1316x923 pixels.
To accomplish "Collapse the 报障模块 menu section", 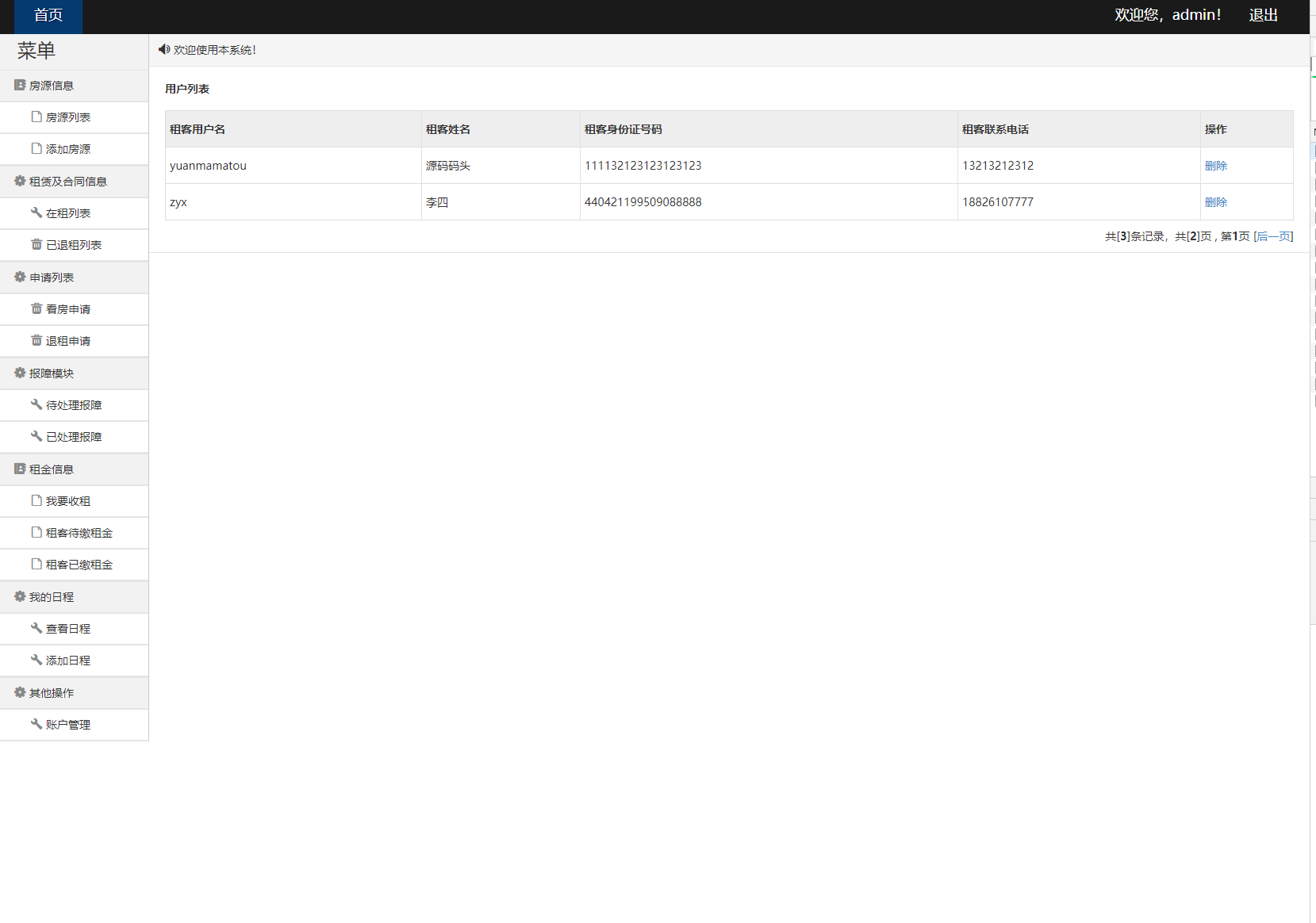I will (x=74, y=373).
